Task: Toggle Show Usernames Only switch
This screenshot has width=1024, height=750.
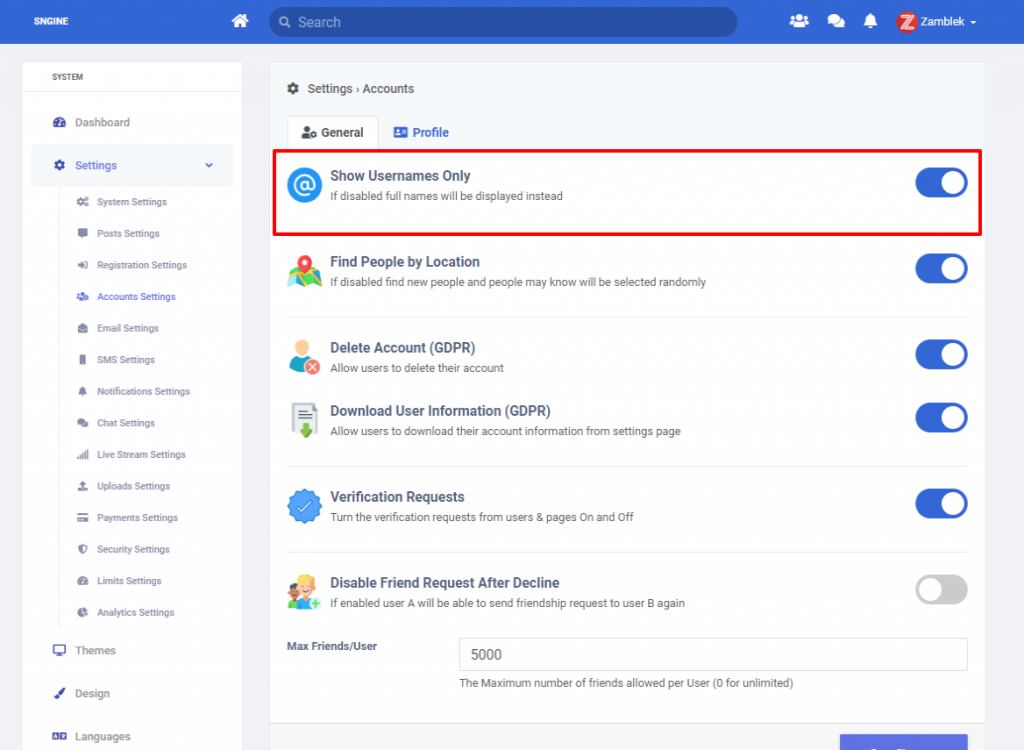Action: (941, 182)
